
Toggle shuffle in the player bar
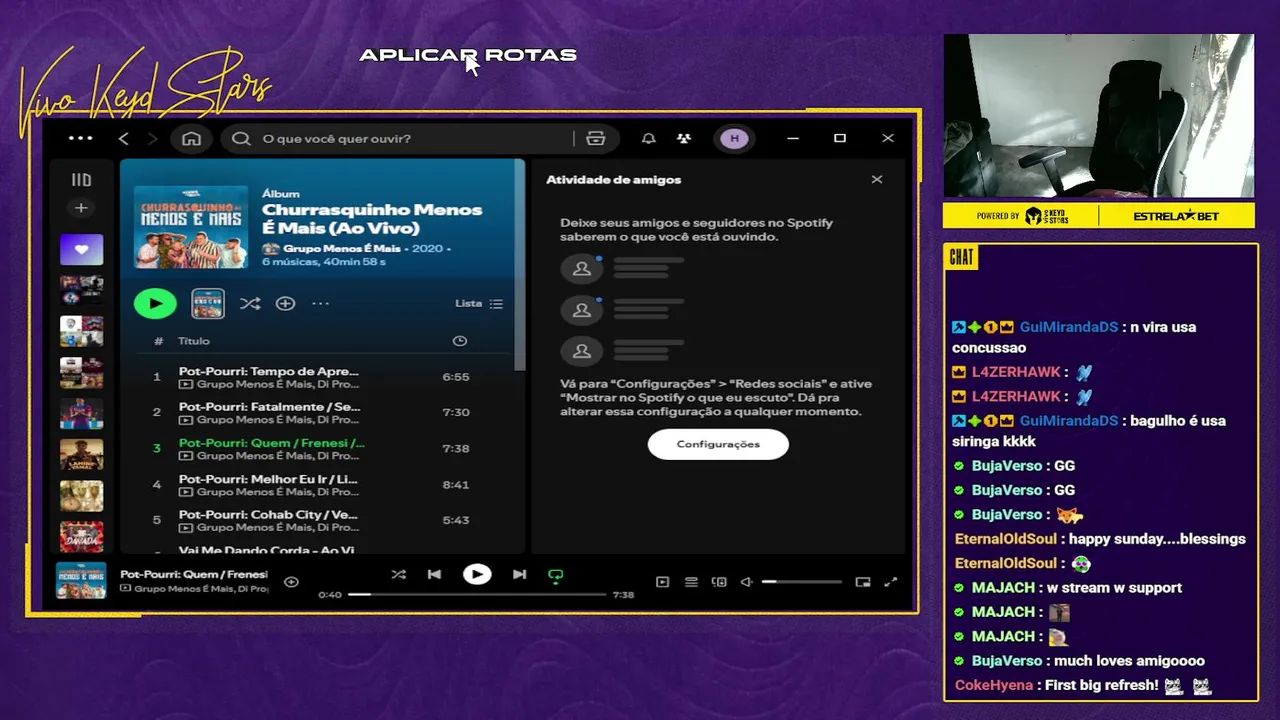[x=399, y=574]
